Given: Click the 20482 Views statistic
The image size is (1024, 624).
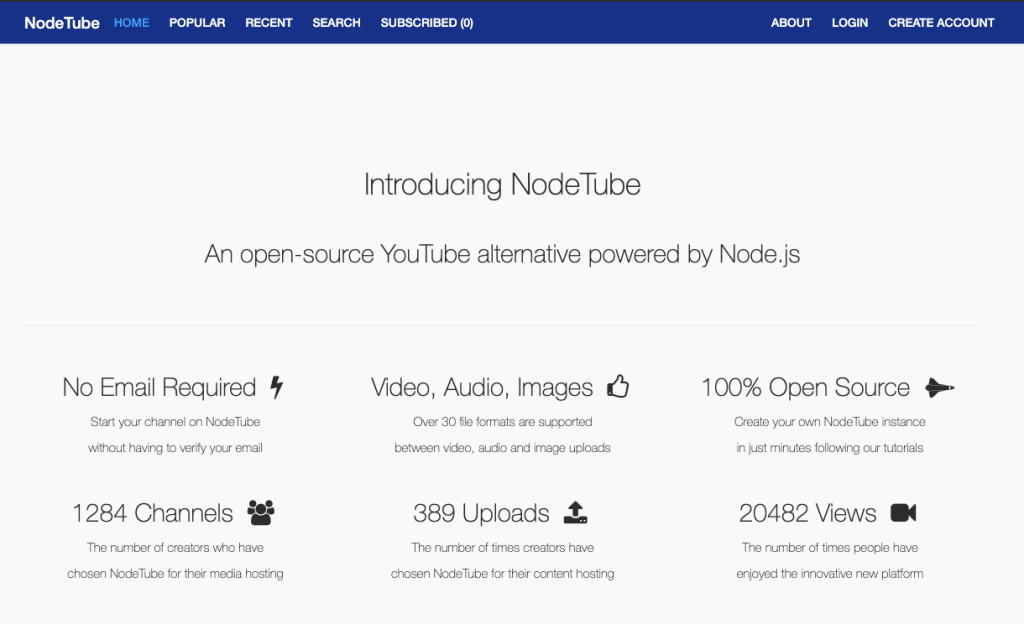Looking at the screenshot, I should pos(808,512).
